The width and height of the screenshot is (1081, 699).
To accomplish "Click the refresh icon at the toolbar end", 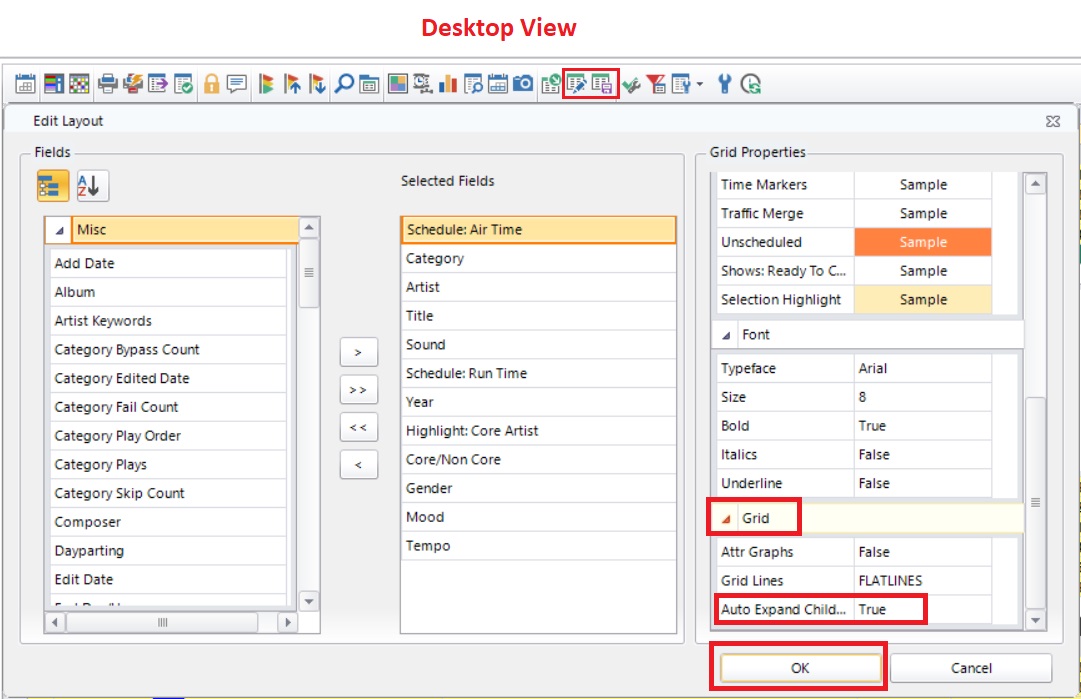I will point(749,85).
